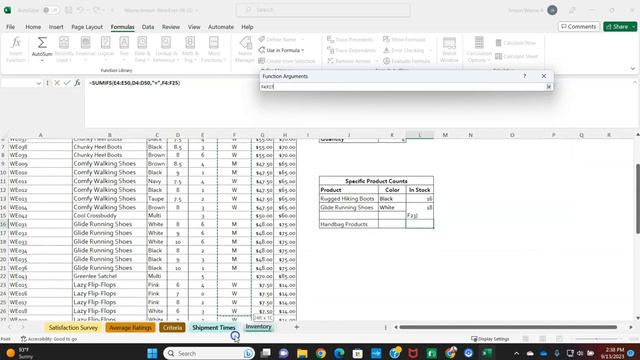Select the Inventory sheet tab
Screen dimensions: 640x360
tap(258, 327)
